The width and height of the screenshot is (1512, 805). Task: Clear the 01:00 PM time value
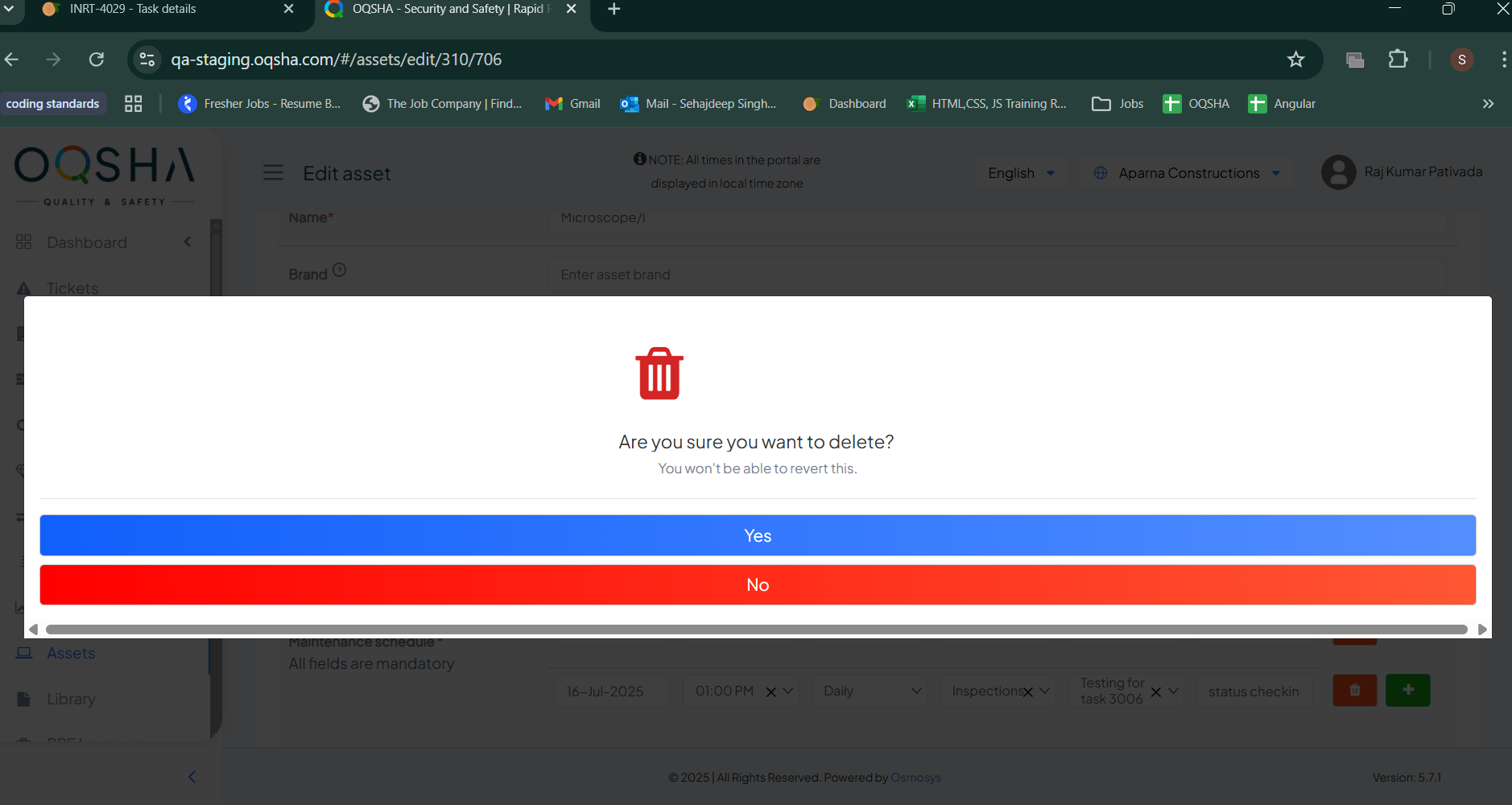tap(770, 692)
